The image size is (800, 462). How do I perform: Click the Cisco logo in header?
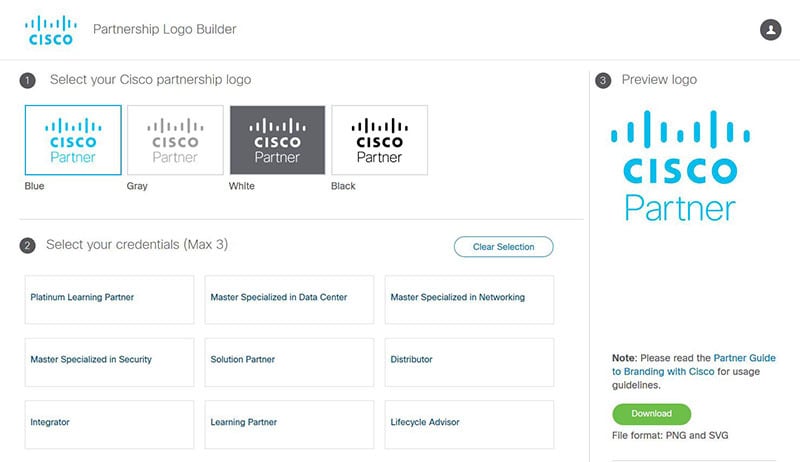51,31
